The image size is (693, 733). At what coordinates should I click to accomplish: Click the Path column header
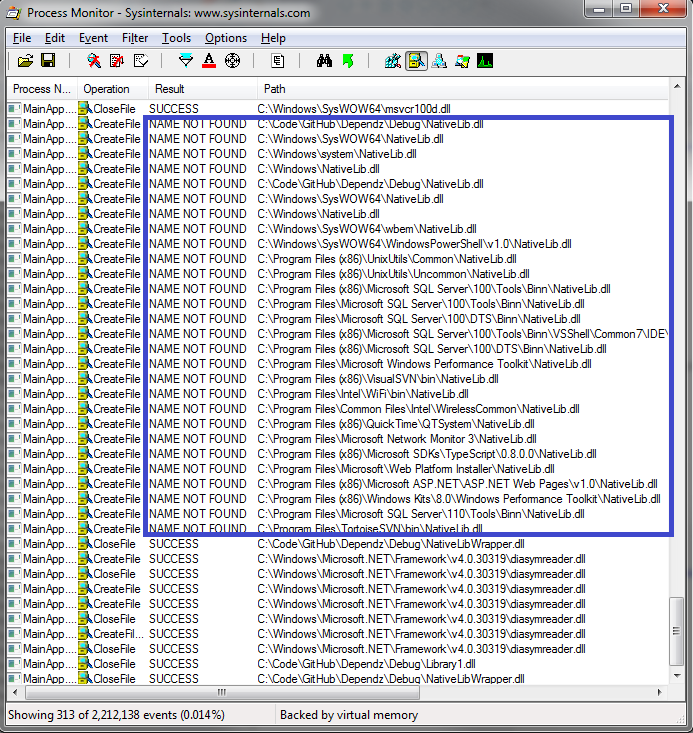[462, 89]
